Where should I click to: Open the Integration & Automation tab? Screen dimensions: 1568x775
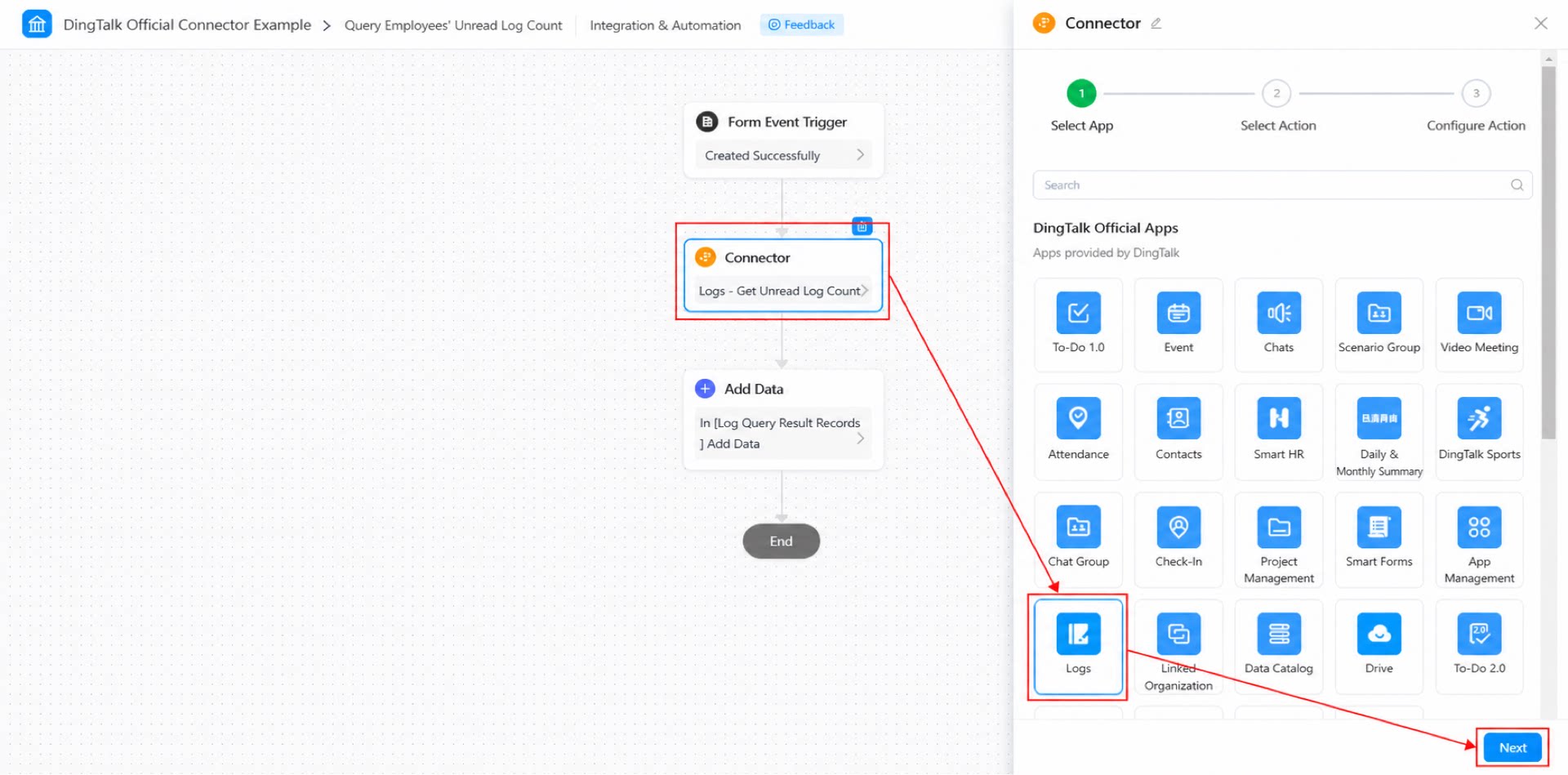(665, 25)
